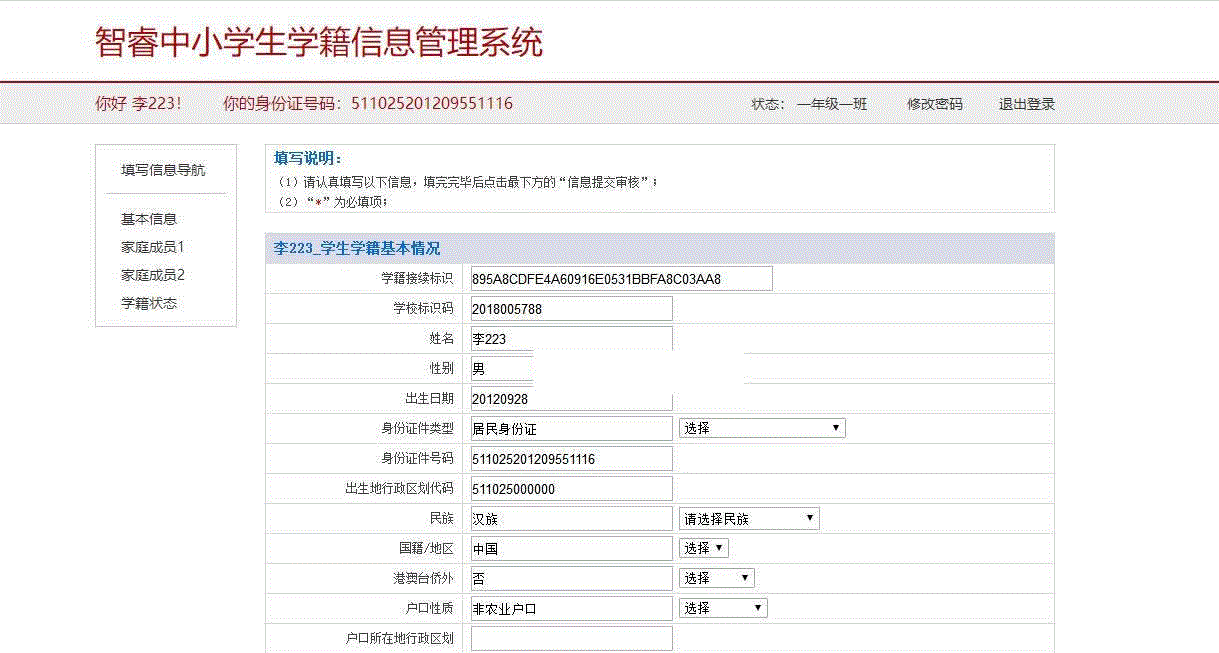The width and height of the screenshot is (1219, 653).
Task: Go to 家庭成员1 section
Action: coord(153,247)
